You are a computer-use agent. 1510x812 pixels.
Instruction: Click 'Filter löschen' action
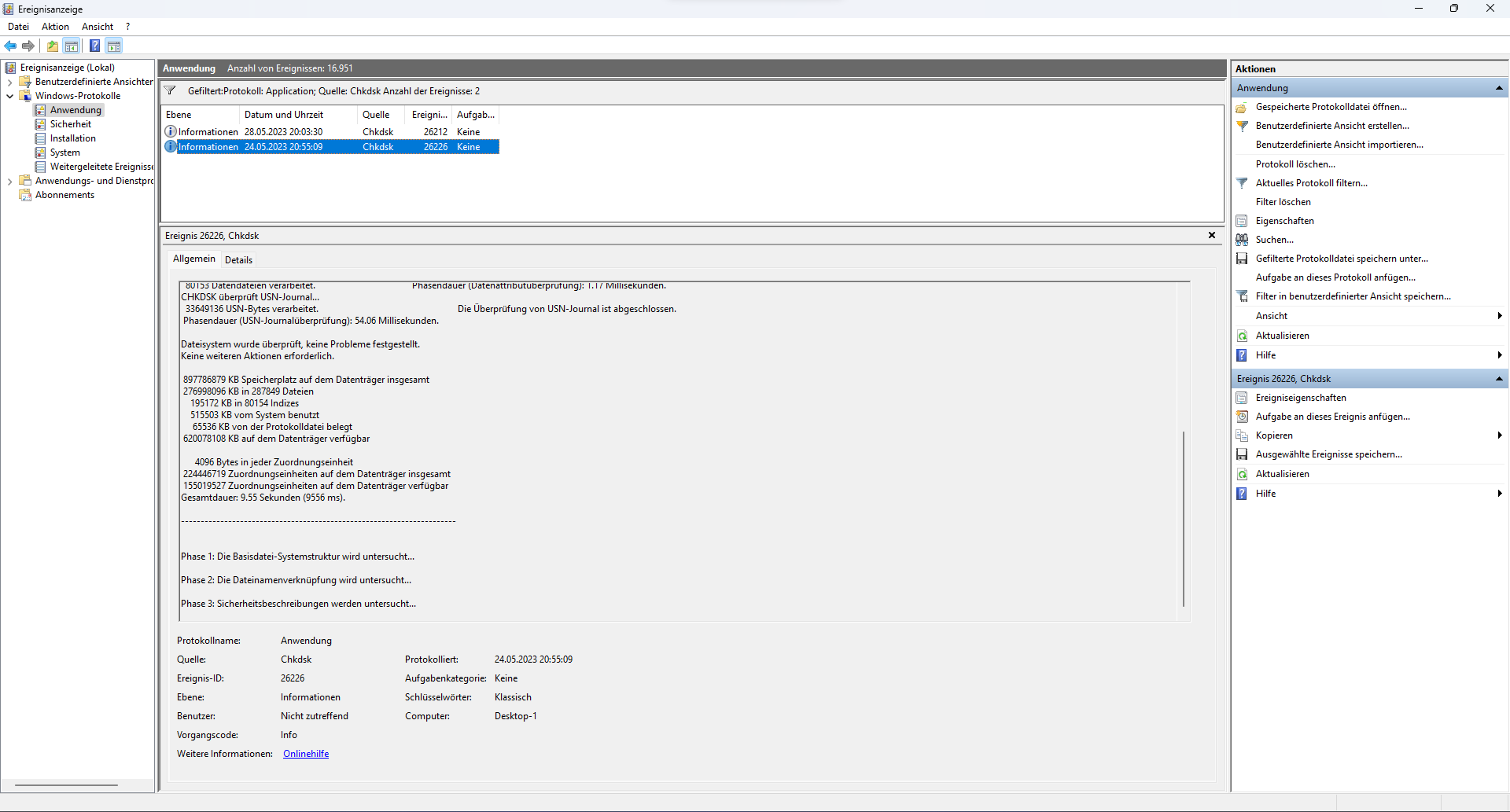coord(1283,202)
